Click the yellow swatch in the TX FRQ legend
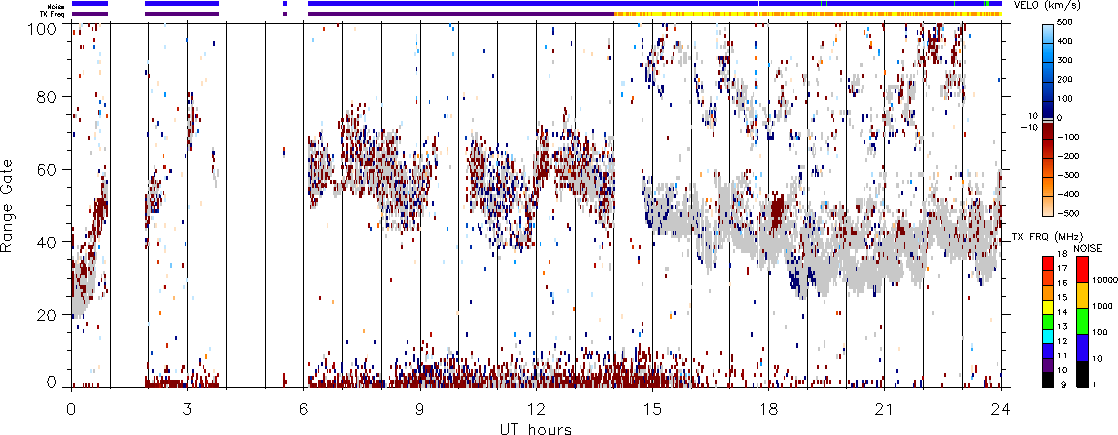1118x435 pixels. pos(1048,307)
